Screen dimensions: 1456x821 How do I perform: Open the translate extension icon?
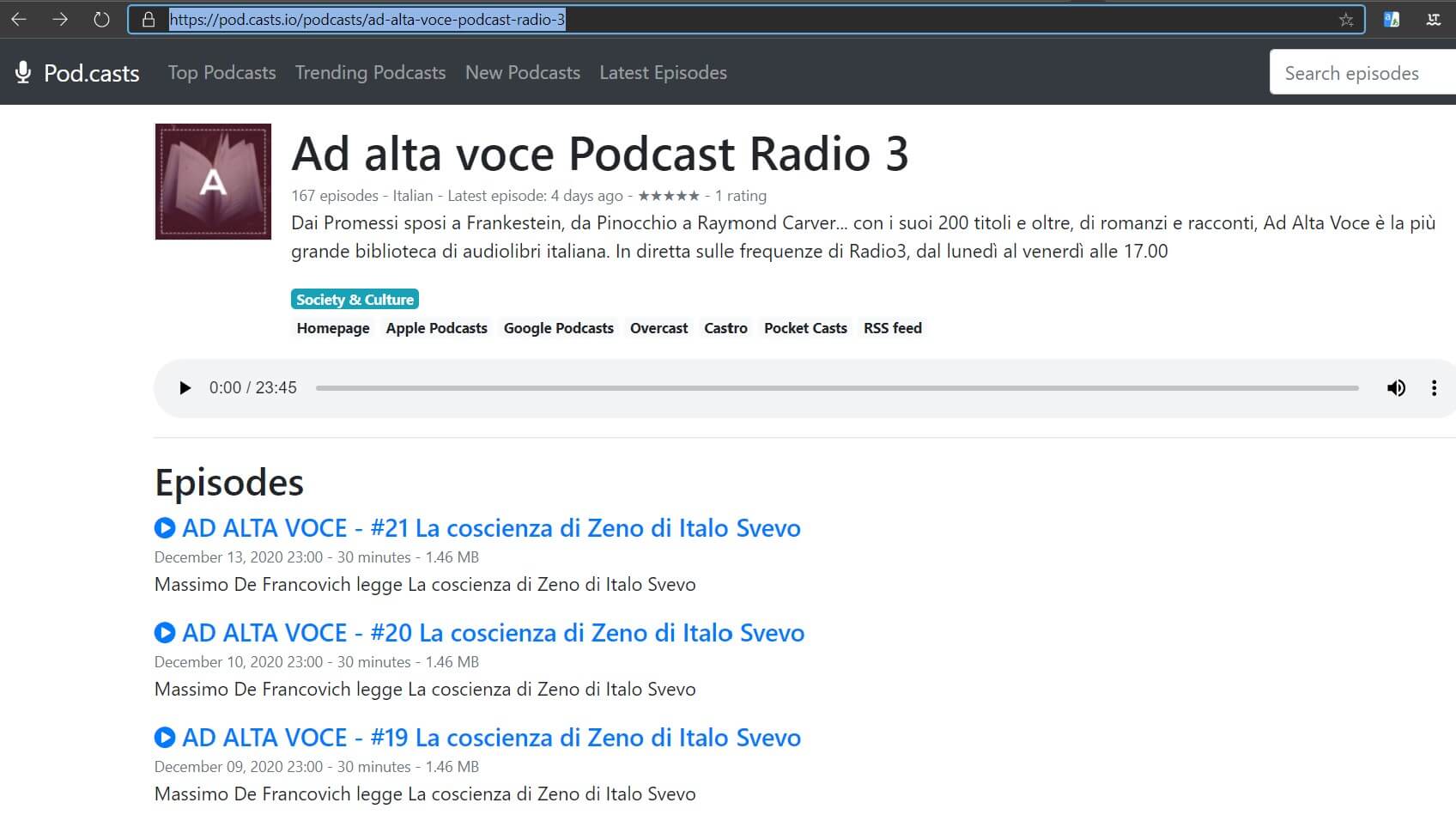click(x=1392, y=20)
